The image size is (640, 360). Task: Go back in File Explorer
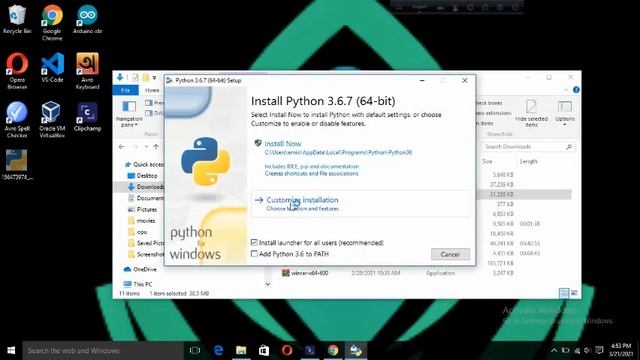122,147
